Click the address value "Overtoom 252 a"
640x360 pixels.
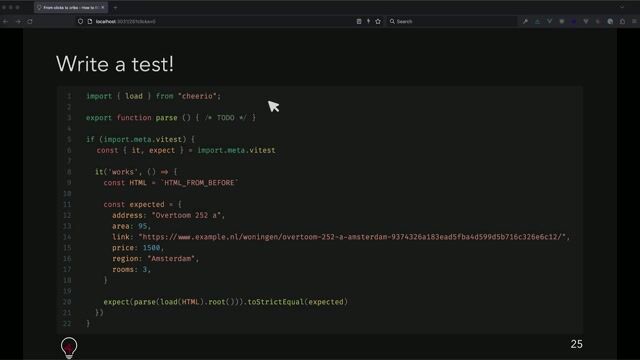pos(186,215)
